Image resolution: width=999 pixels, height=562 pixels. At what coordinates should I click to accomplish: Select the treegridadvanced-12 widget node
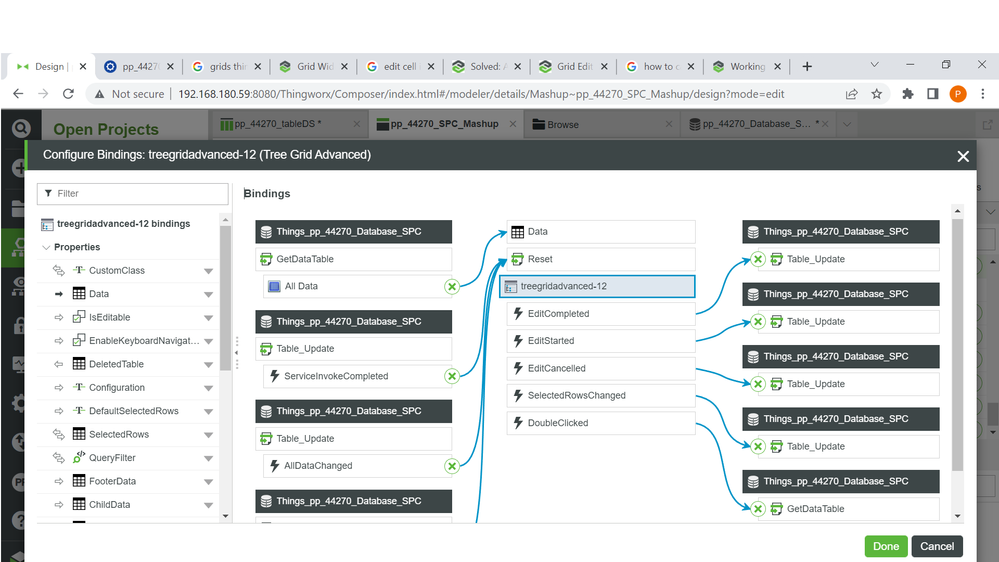[x=598, y=287]
